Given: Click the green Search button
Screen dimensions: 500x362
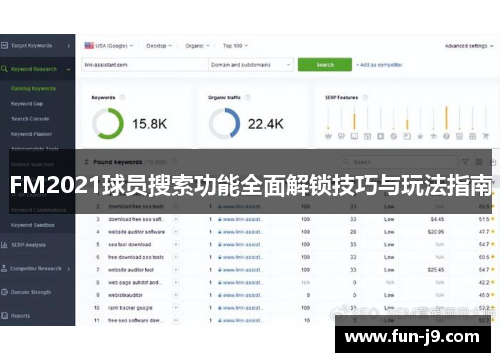Looking at the screenshot, I should [325, 65].
